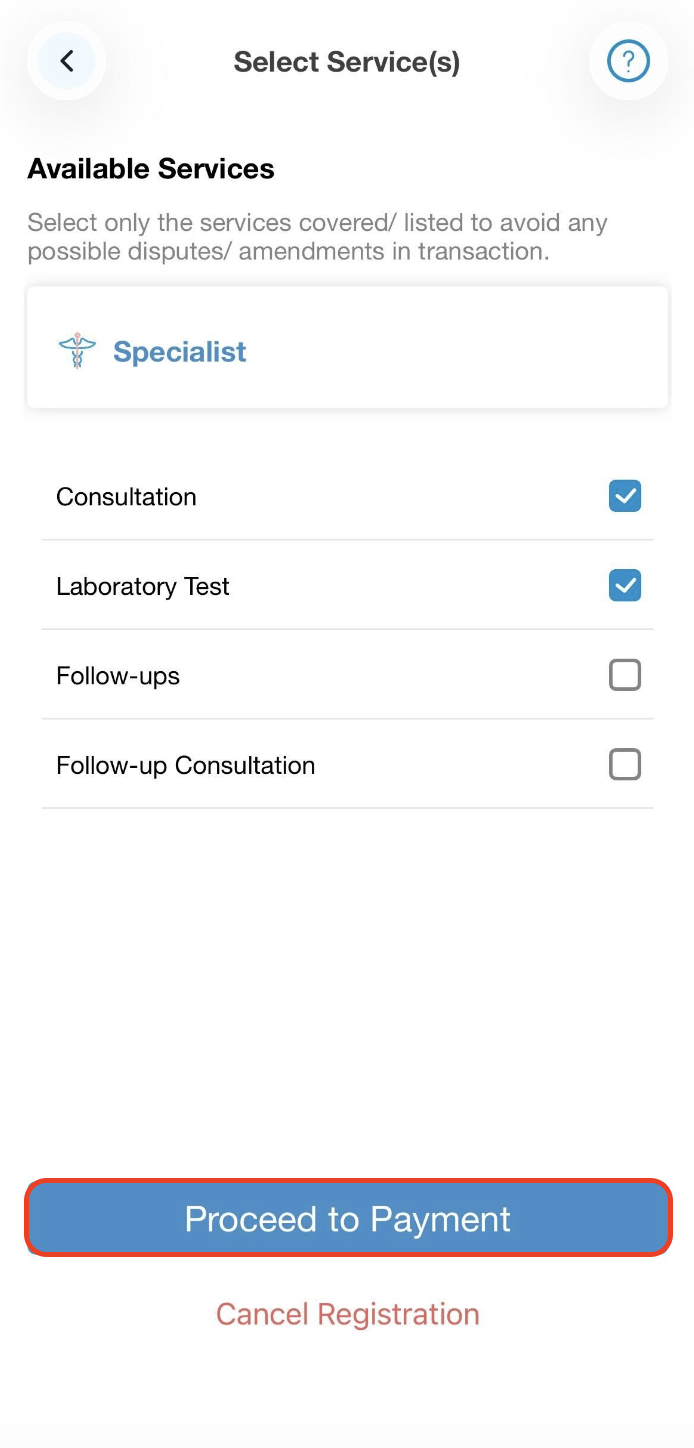The width and height of the screenshot is (694, 1448).
Task: Click the caduceus medical icon beside Specialist
Action: 77,352
